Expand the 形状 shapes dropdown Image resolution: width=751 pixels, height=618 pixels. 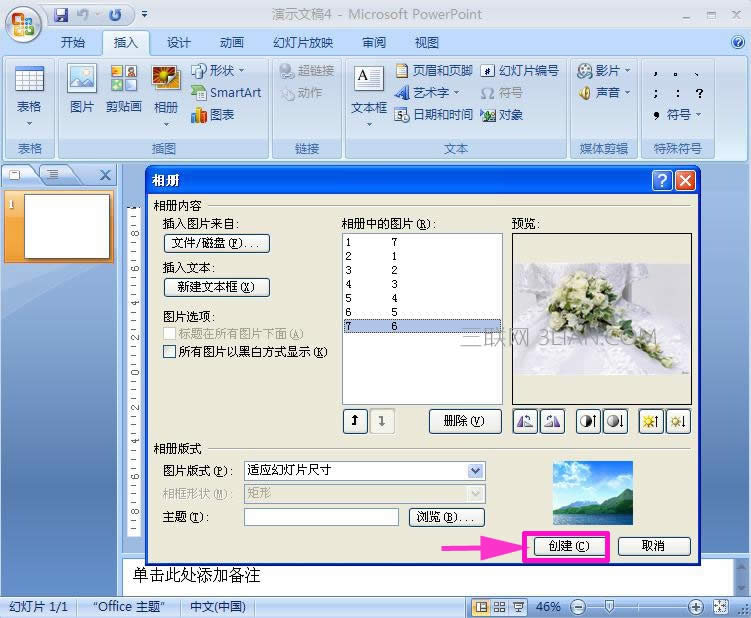[241, 71]
